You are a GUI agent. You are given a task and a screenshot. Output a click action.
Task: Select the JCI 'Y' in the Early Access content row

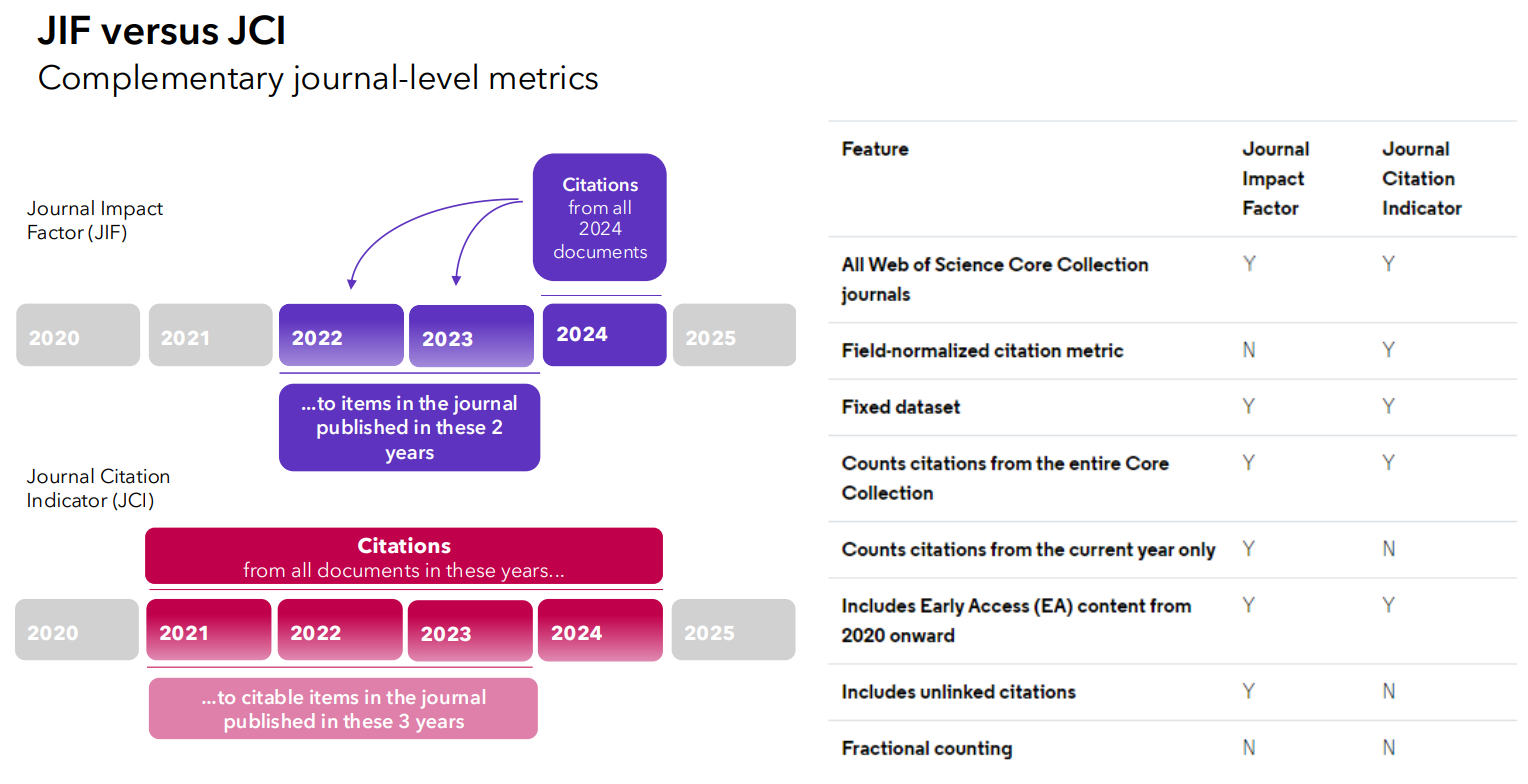[x=1389, y=605]
